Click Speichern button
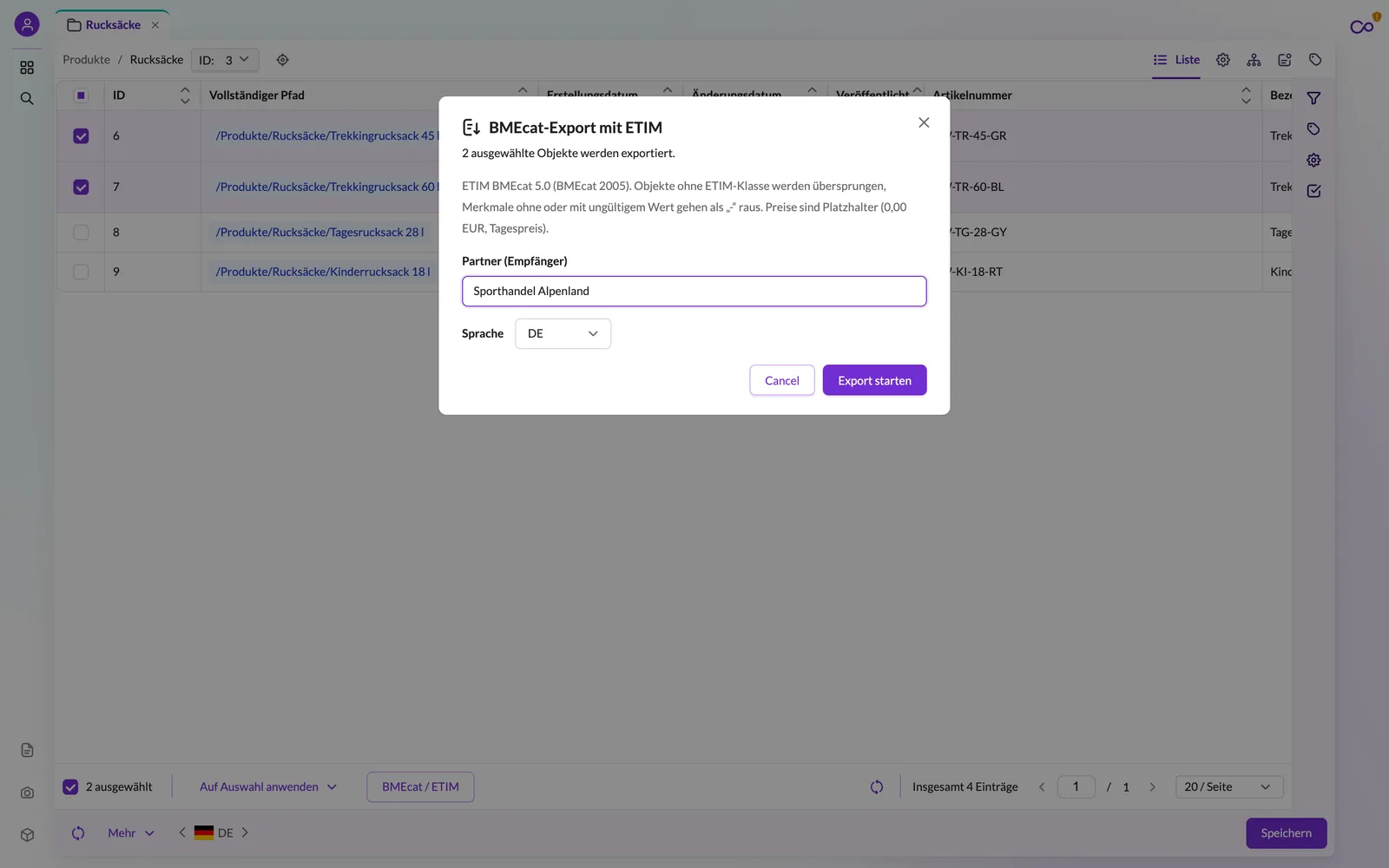The width and height of the screenshot is (1389, 868). click(x=1286, y=833)
